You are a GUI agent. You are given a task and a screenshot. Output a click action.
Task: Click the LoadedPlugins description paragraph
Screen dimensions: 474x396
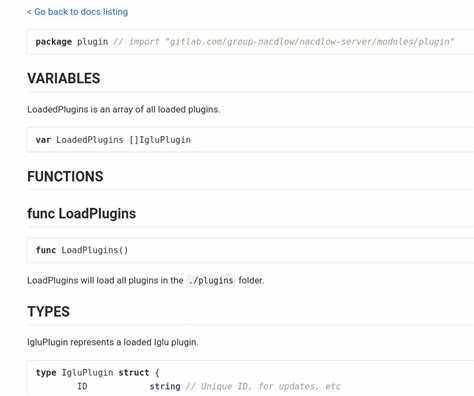pos(124,109)
